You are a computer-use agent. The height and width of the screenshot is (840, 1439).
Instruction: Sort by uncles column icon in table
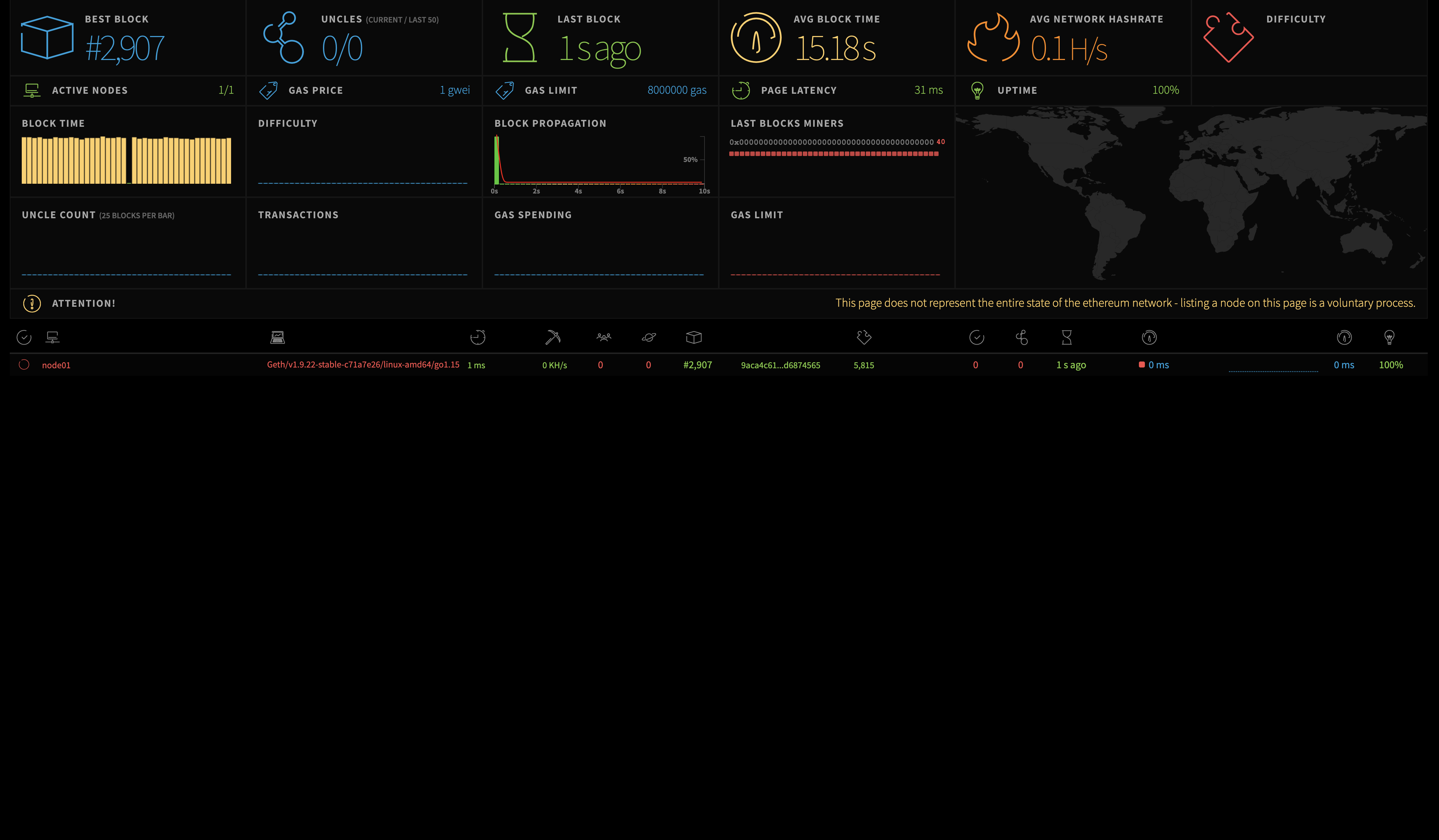1021,337
